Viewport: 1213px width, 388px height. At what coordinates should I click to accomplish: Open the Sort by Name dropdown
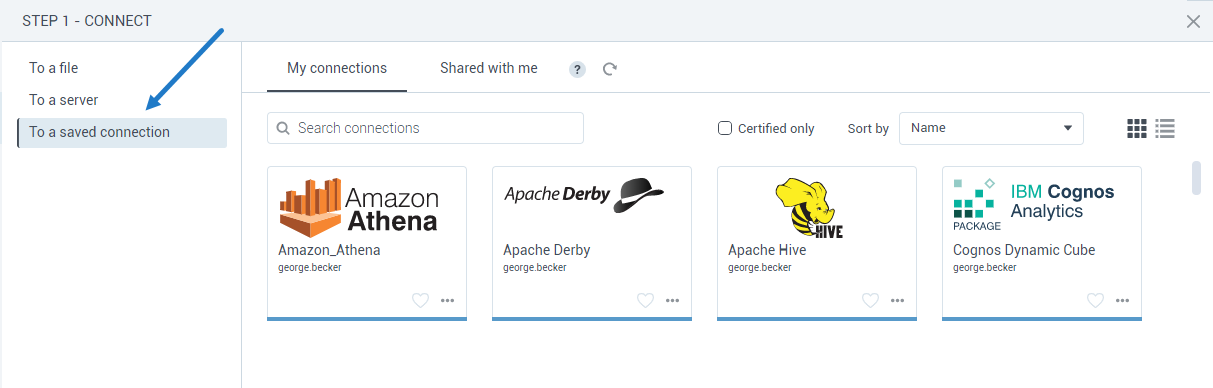tap(991, 128)
